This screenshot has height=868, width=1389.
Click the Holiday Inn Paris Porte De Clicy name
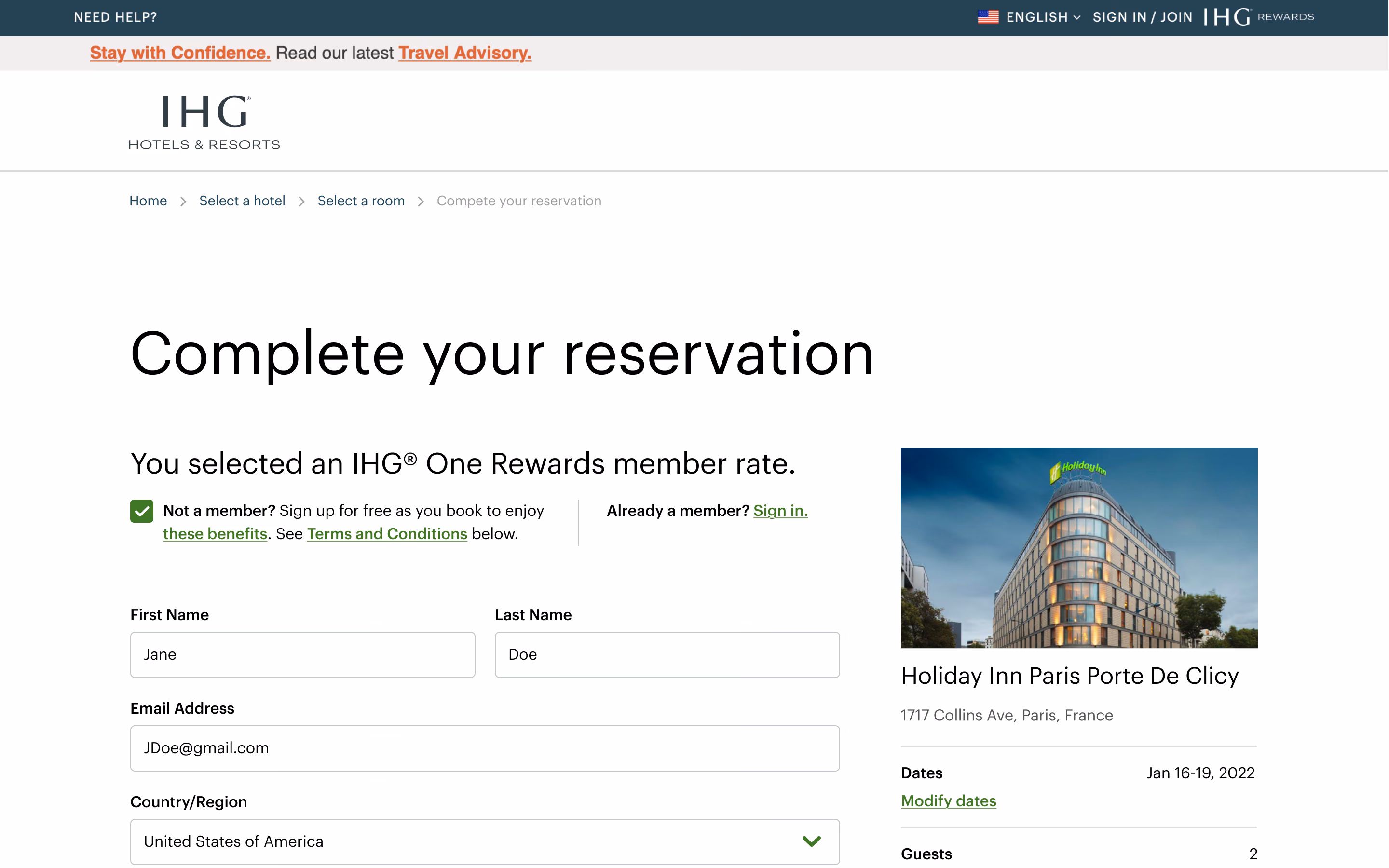click(1070, 676)
